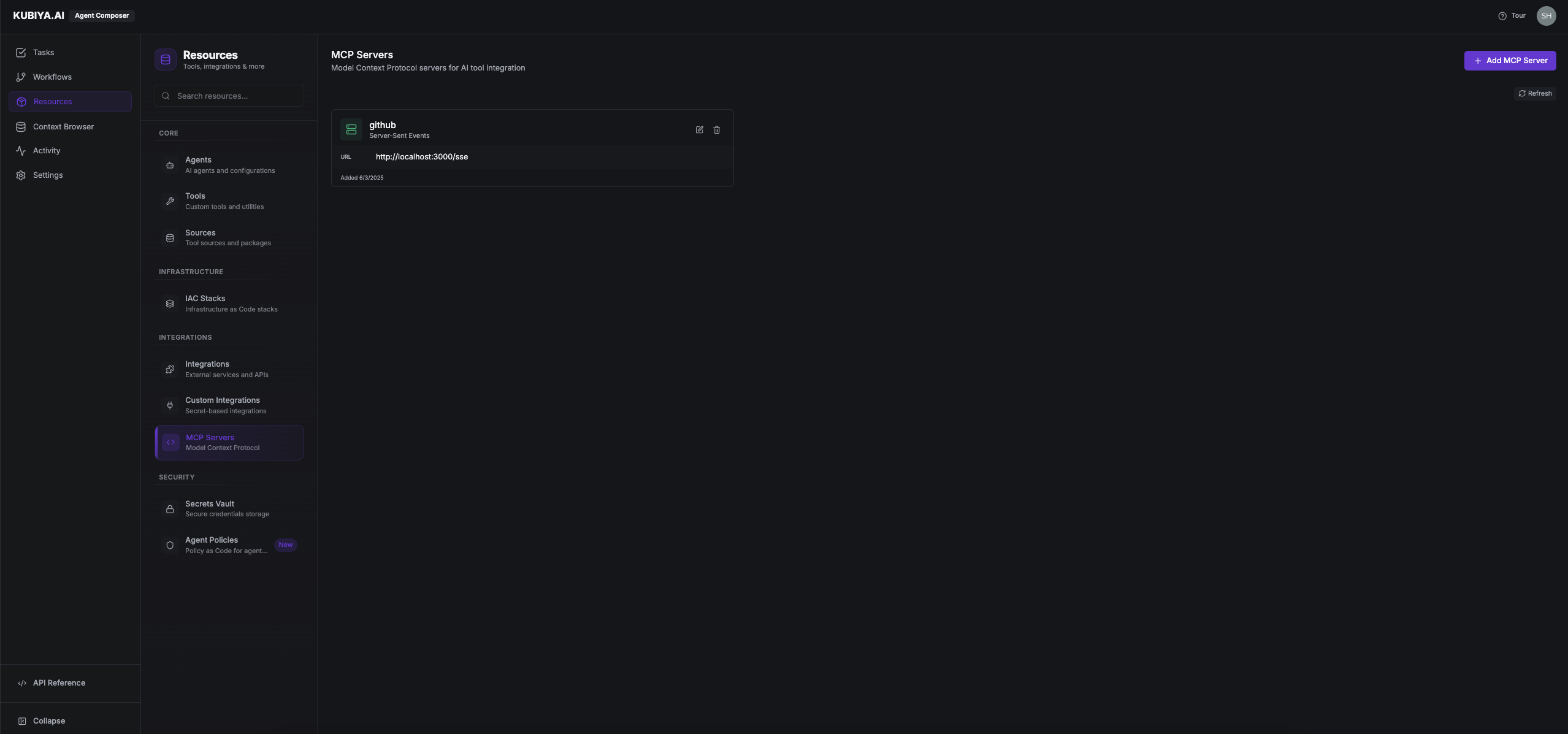Click the MCP Servers code brackets icon
Image resolution: width=1568 pixels, height=734 pixels.
[170, 442]
